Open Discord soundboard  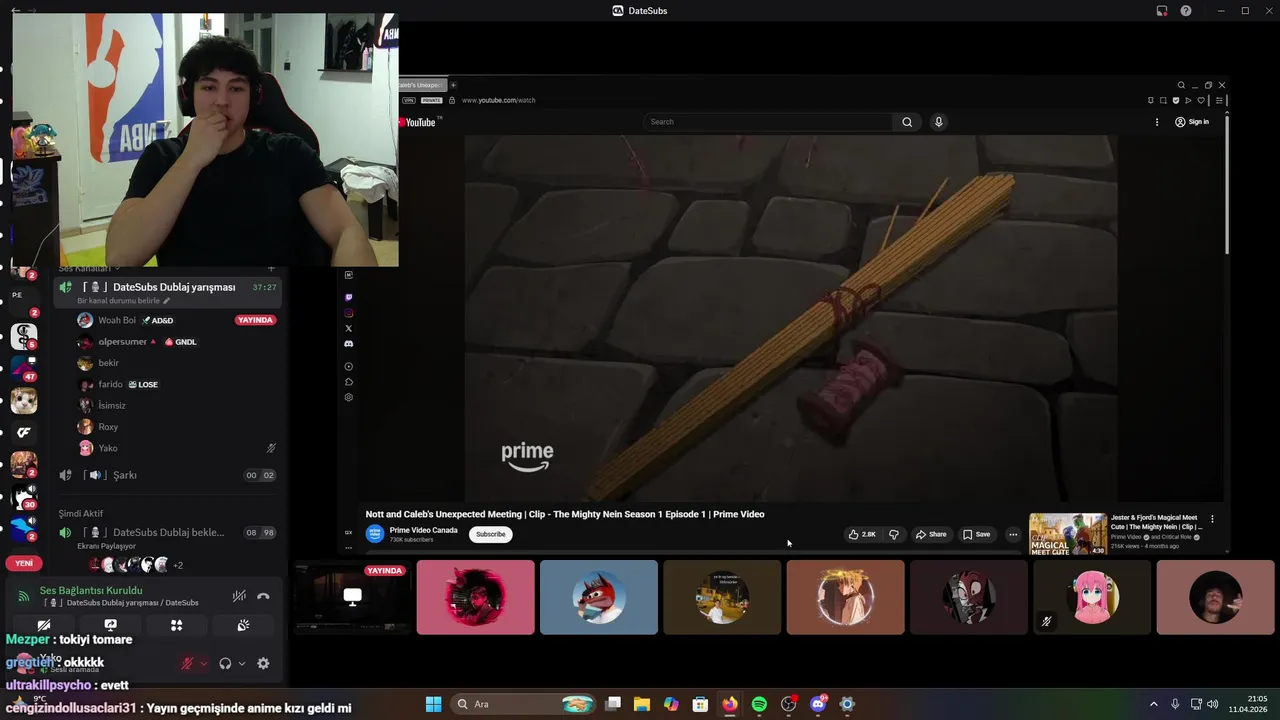(x=242, y=625)
